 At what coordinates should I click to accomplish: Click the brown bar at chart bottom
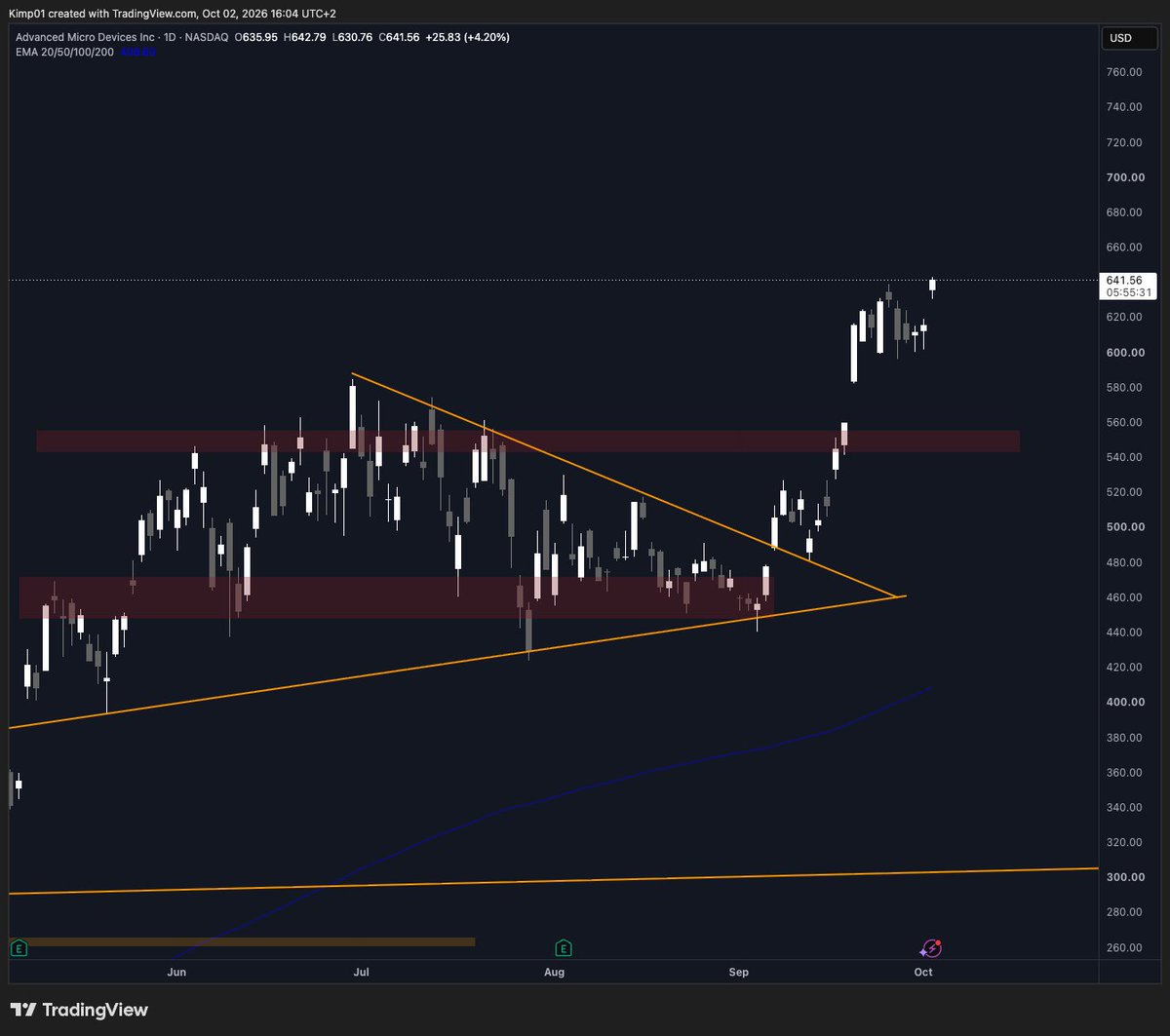coord(242,941)
